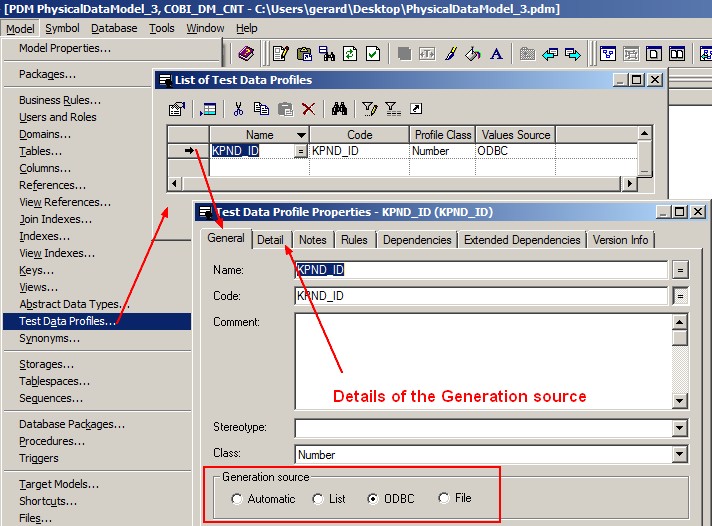Viewport: 712px width, 526px height.
Task: Click the Comment box scrollbar down arrow
Action: click(x=680, y=402)
